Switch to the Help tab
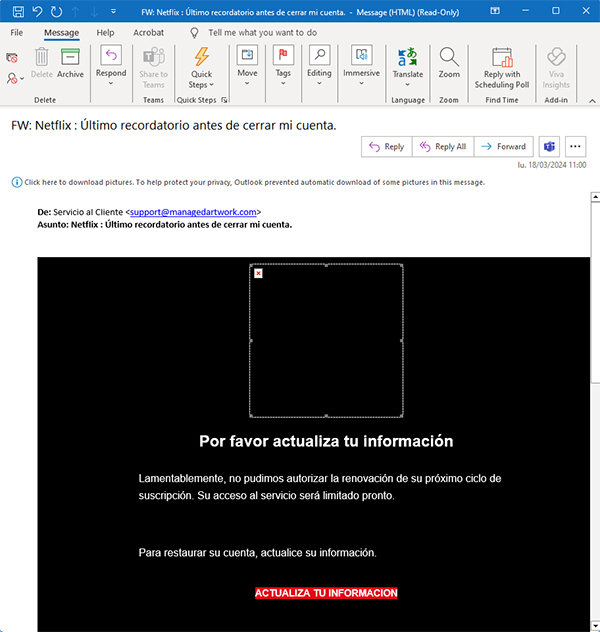Image resolution: width=600 pixels, height=632 pixels. (x=105, y=32)
